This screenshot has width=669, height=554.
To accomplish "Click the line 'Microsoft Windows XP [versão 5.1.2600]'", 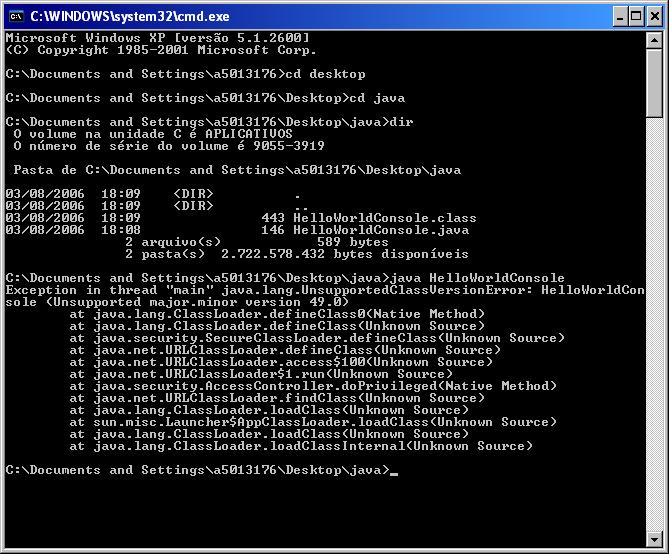I will [157, 38].
